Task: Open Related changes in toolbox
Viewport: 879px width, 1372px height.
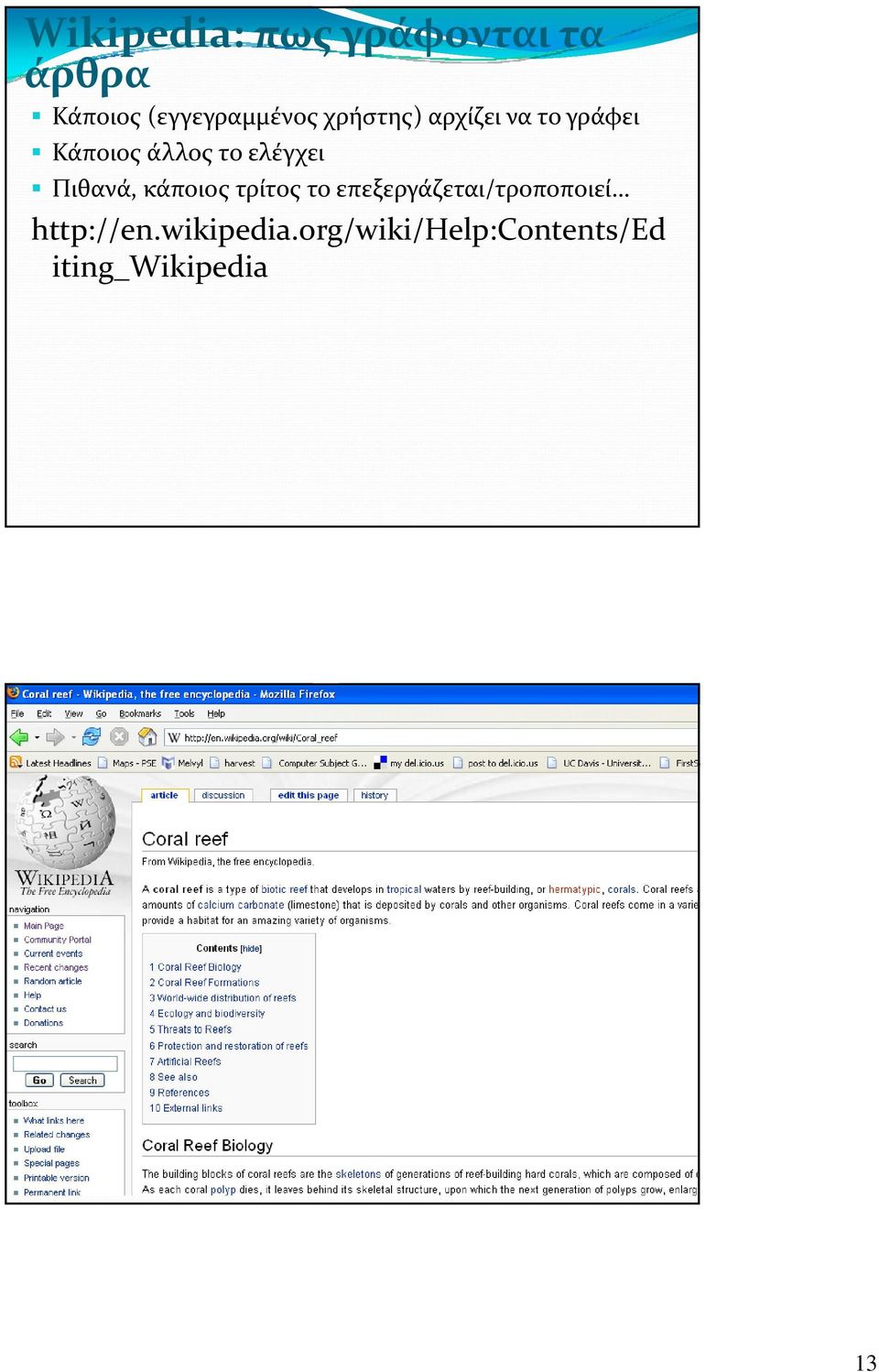Action: (x=57, y=1135)
